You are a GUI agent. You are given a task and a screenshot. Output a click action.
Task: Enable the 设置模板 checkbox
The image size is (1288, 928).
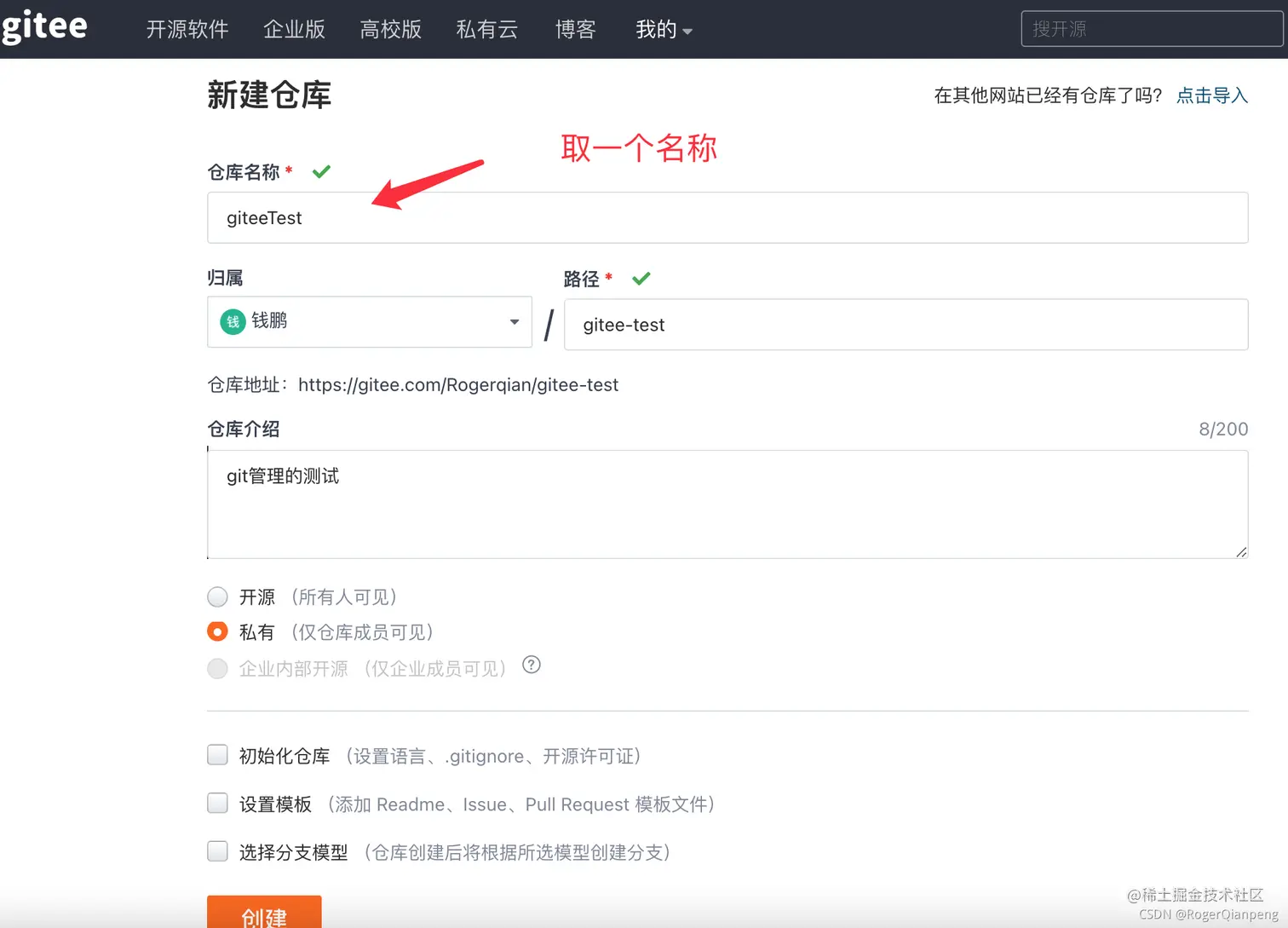217,803
